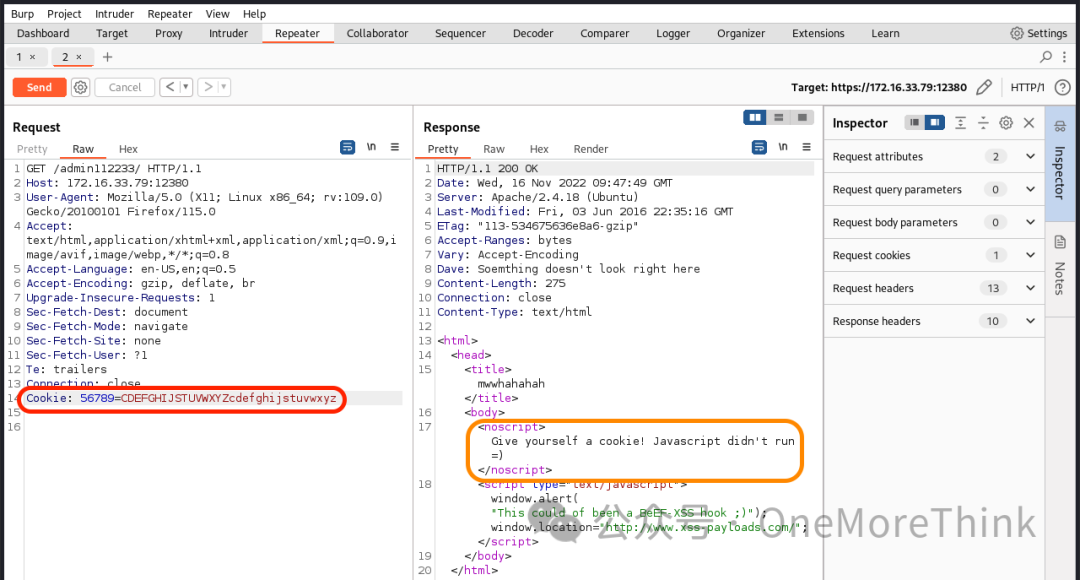Open the Help menu
The width and height of the screenshot is (1080, 580).
254,14
